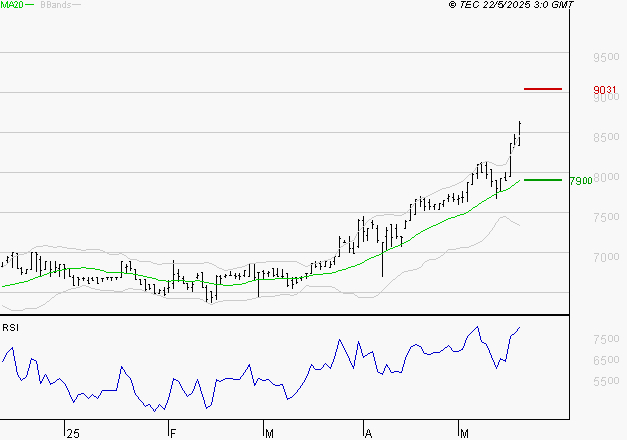Click the A month marker on time axis

click(x=368, y=433)
